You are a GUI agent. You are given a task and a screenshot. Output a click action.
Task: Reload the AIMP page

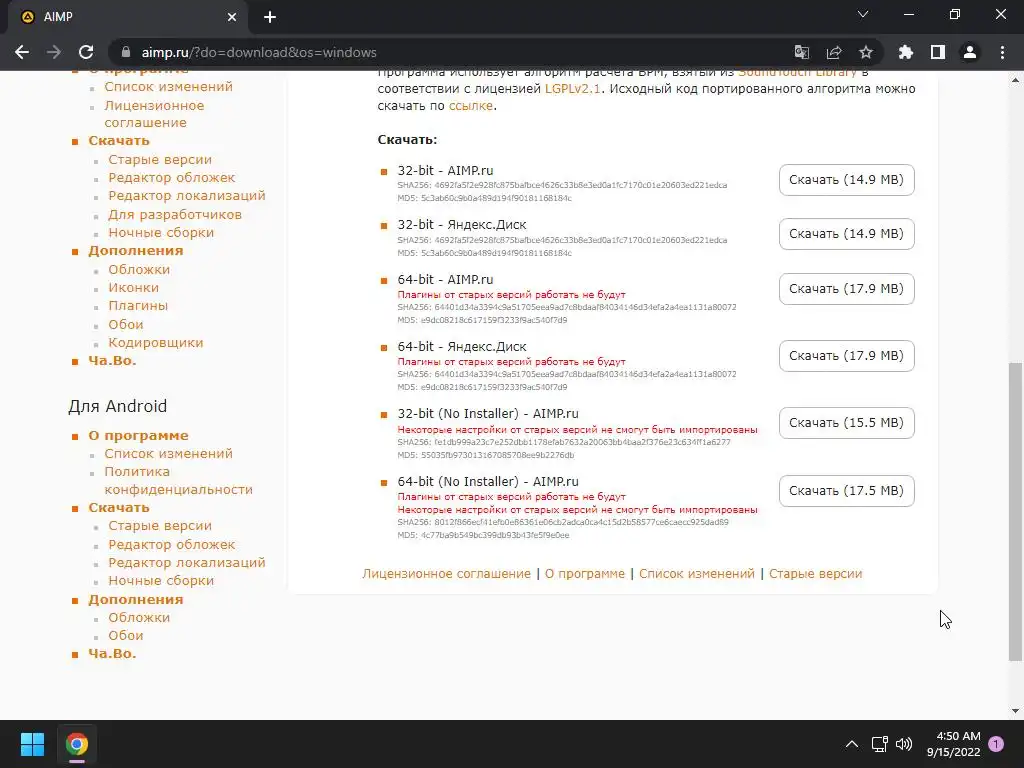(86, 52)
